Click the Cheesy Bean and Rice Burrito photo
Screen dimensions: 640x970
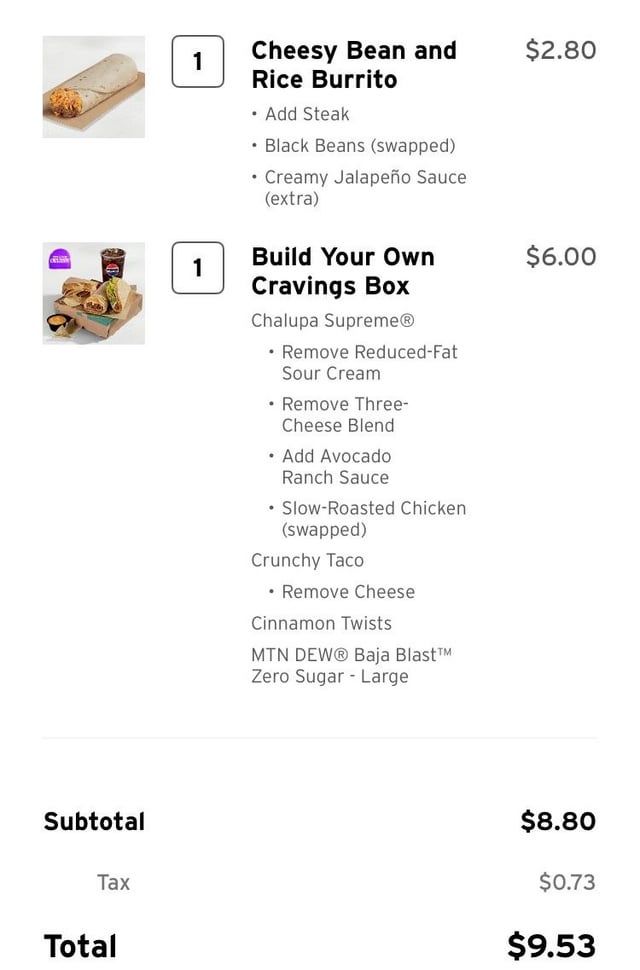(93, 87)
